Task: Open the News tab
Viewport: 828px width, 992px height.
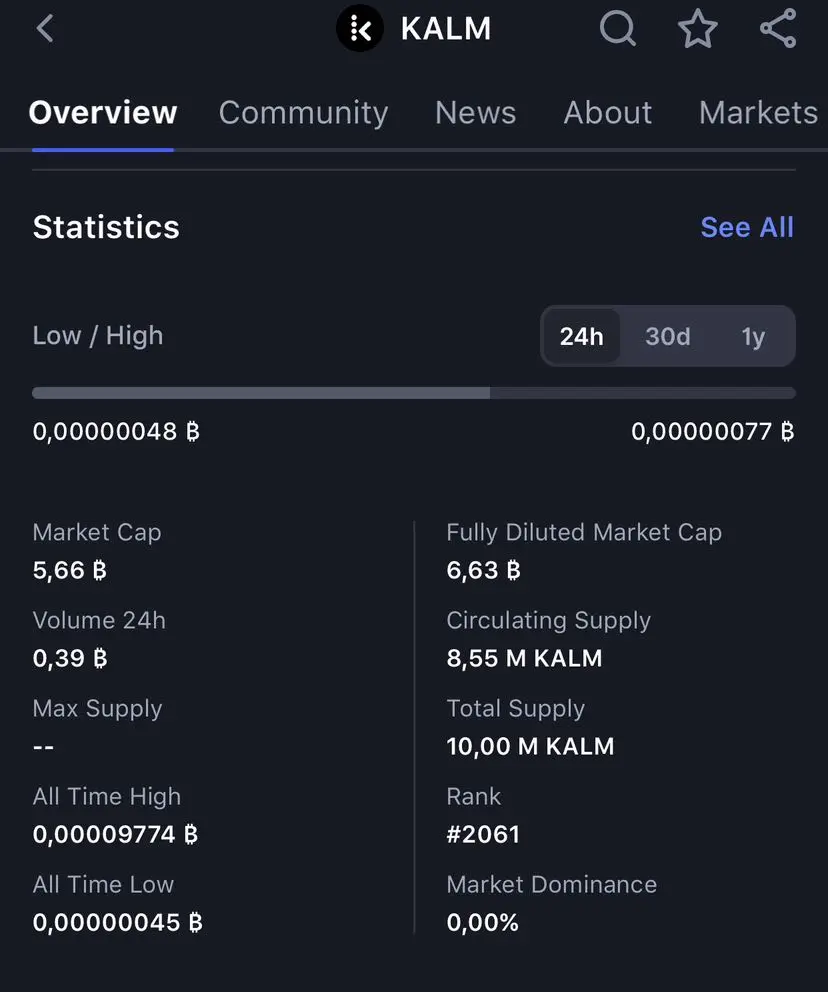Action: (475, 113)
